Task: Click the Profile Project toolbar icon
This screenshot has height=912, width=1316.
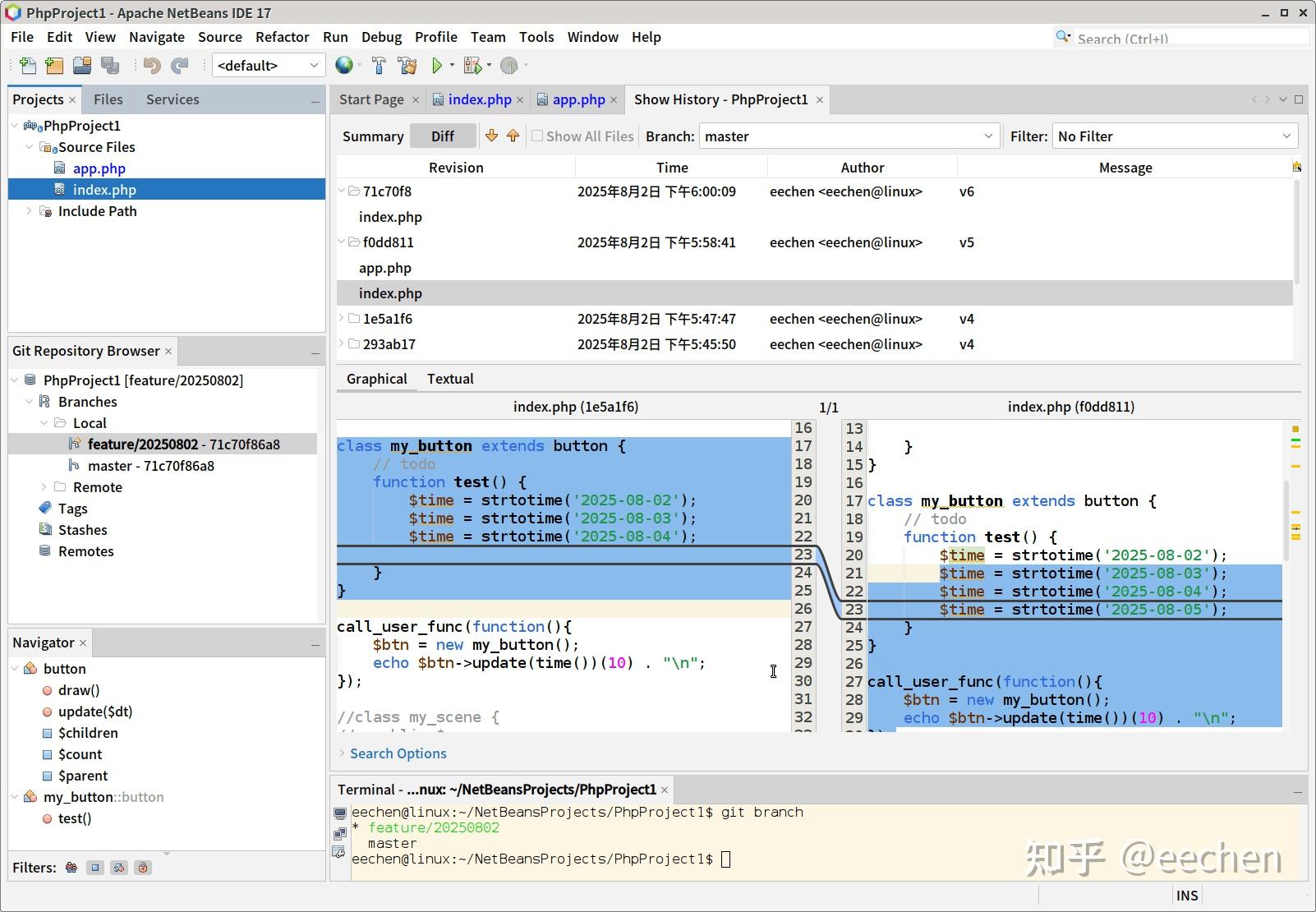Action: (509, 66)
